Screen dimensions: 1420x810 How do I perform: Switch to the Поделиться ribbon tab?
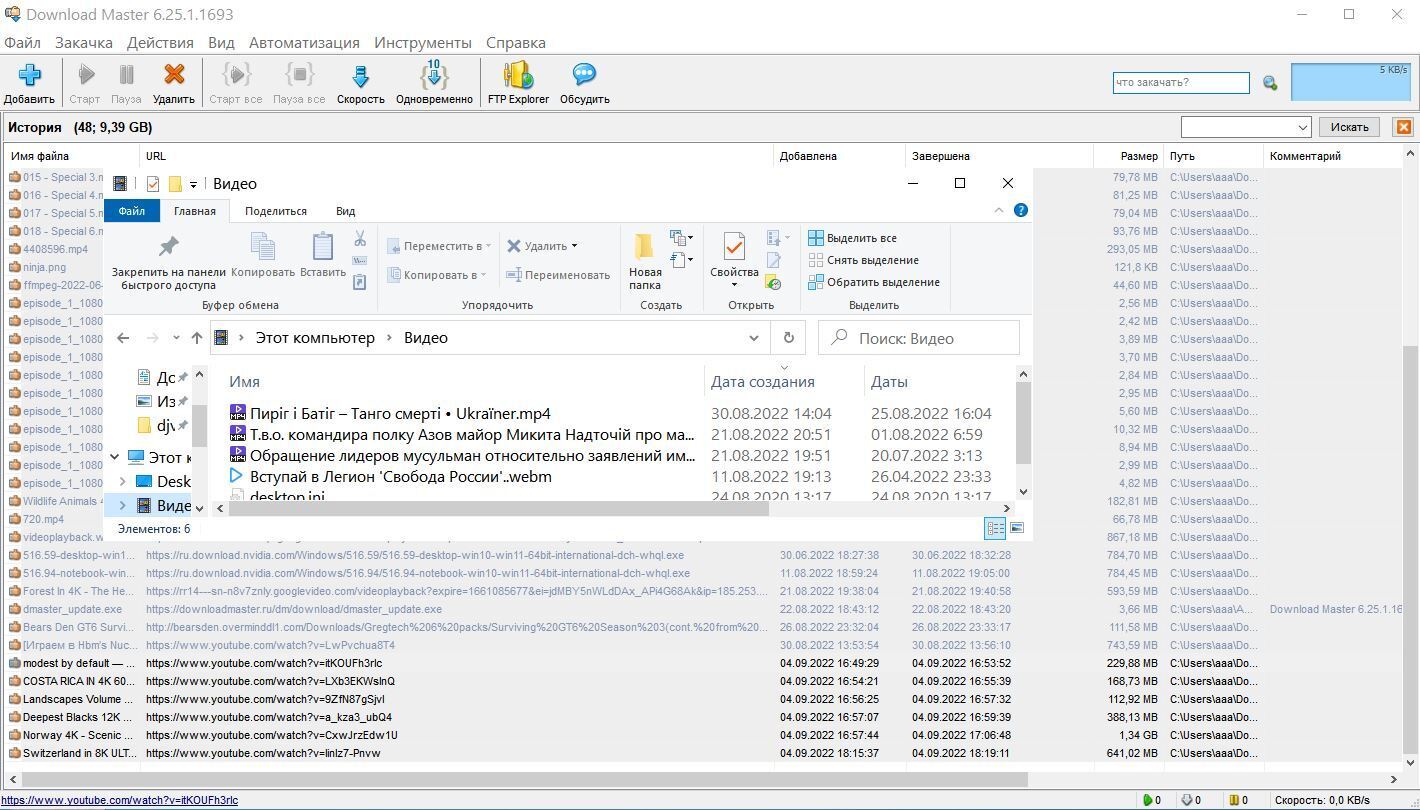(x=275, y=211)
